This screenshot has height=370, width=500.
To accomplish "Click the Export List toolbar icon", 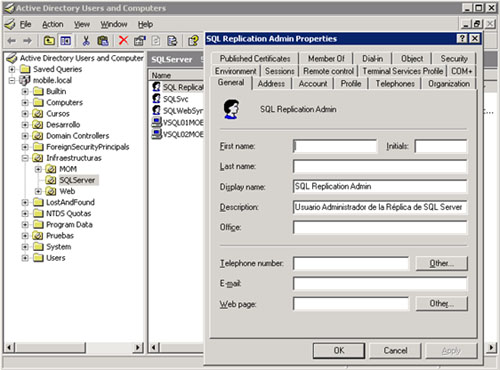I will [172, 41].
